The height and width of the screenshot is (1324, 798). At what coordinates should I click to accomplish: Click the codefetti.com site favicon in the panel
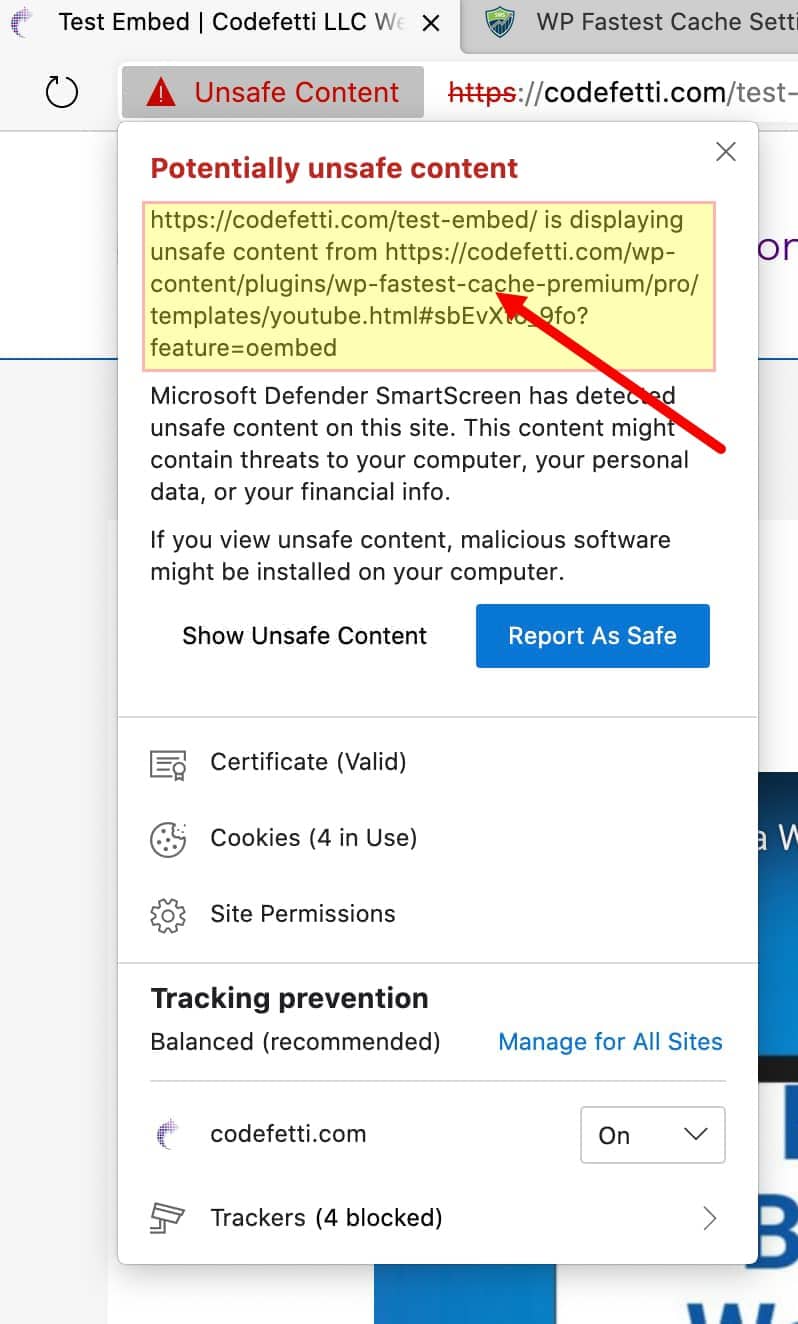[168, 1134]
